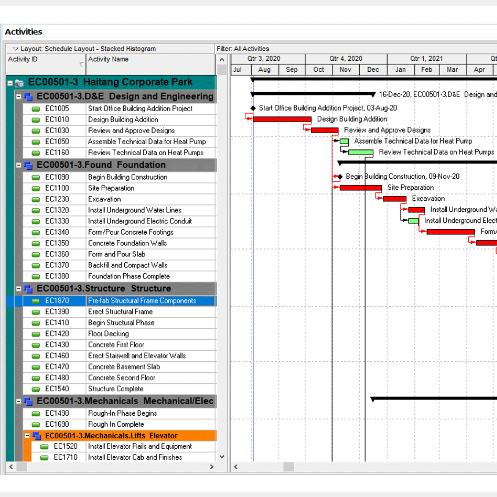Click the activity icon for EC1005
This screenshot has height=497, width=497.
click(36, 109)
